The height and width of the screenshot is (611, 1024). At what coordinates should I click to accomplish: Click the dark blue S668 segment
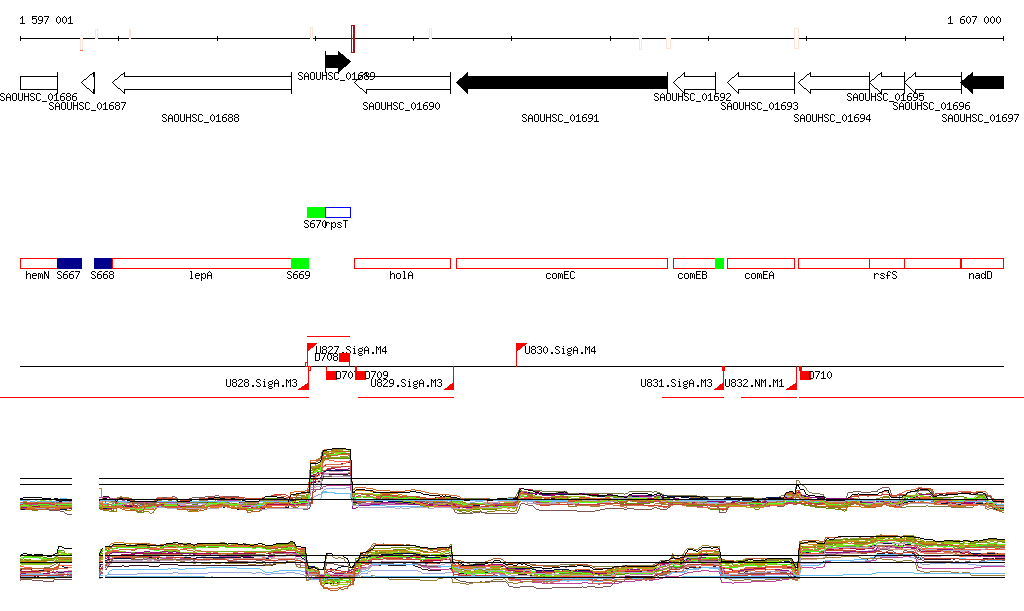[x=103, y=264]
